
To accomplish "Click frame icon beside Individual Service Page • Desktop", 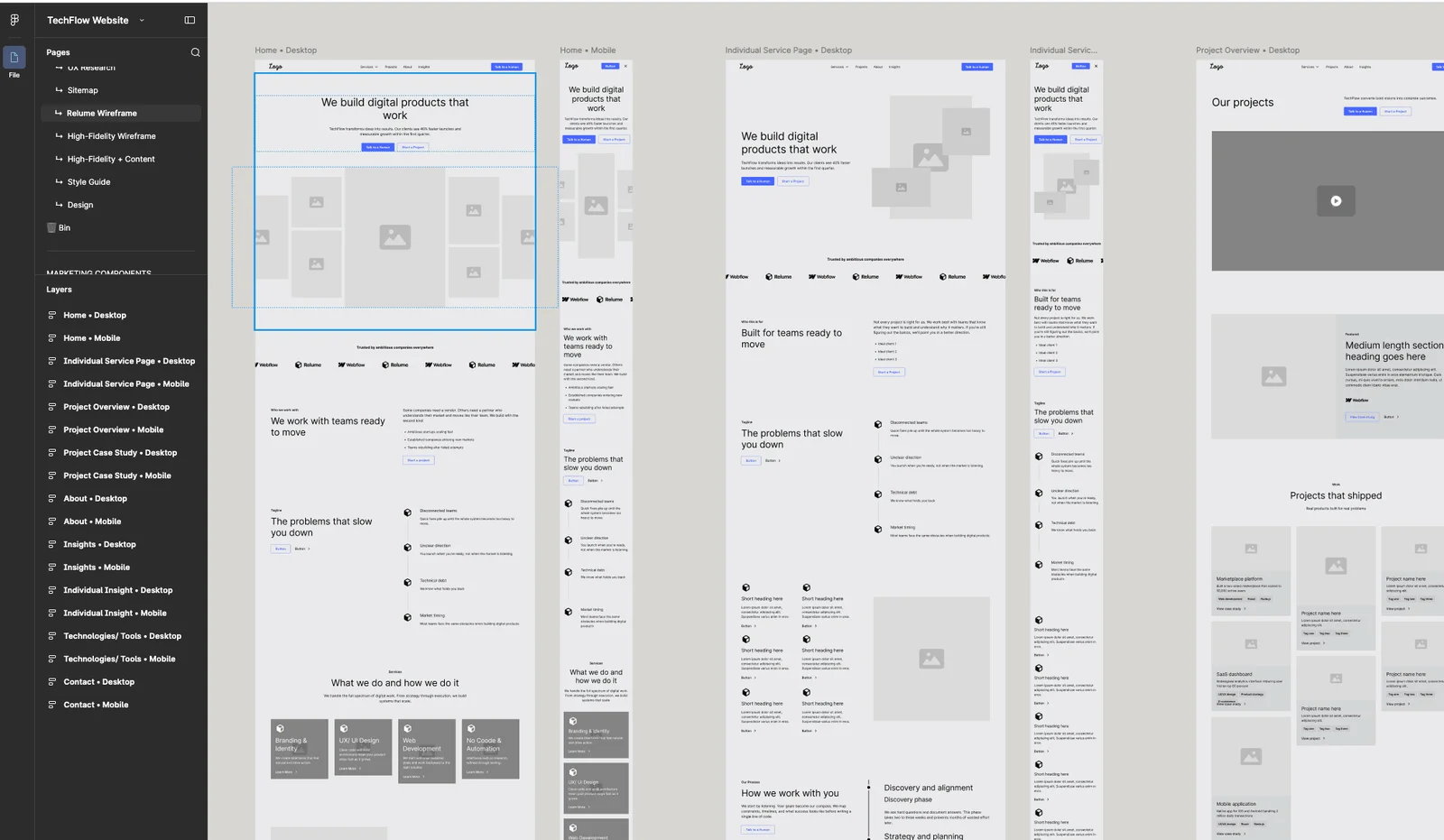I will pyautogui.click(x=52, y=361).
